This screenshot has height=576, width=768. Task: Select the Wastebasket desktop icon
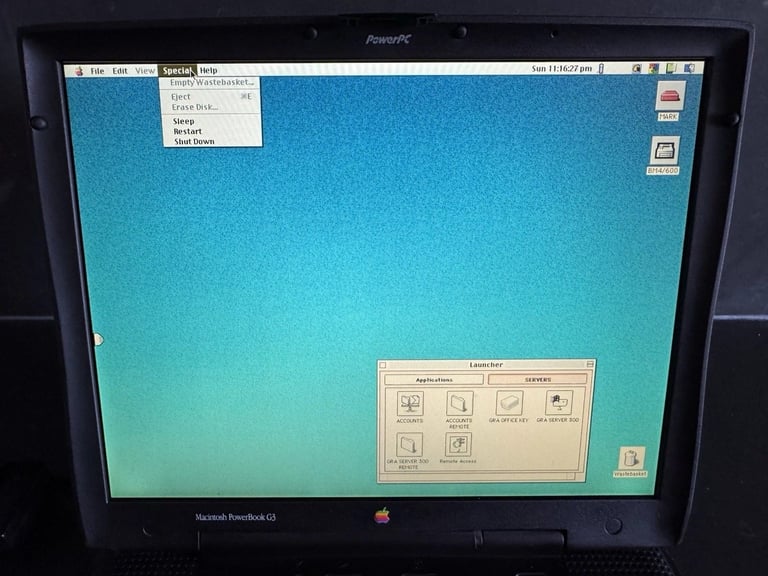[631, 461]
